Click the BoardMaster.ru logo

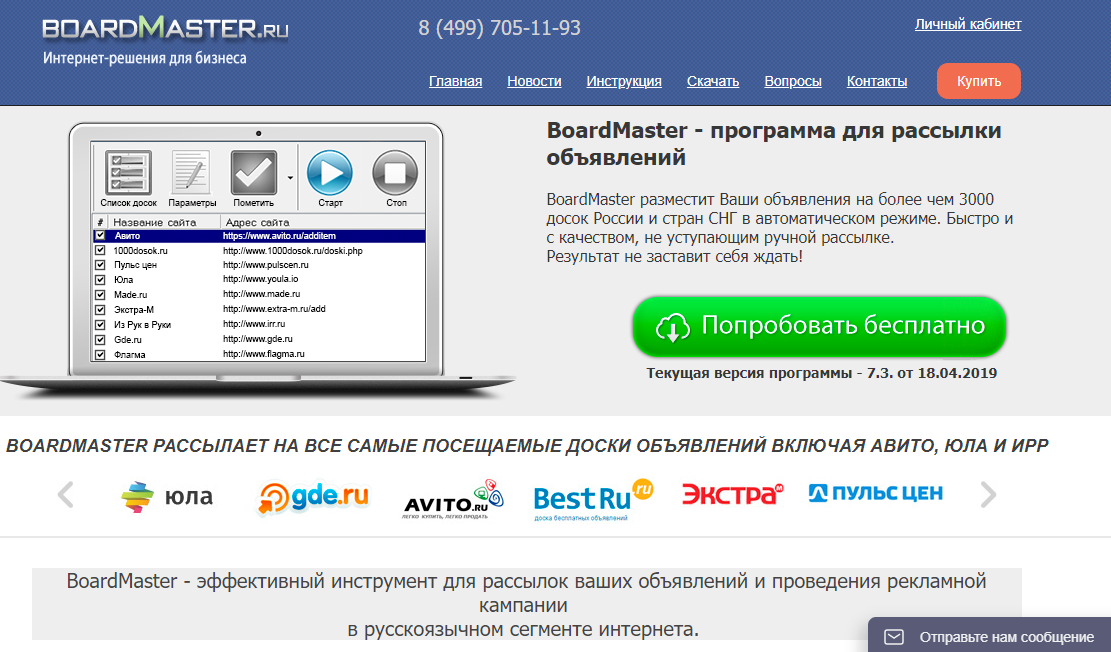[165, 28]
